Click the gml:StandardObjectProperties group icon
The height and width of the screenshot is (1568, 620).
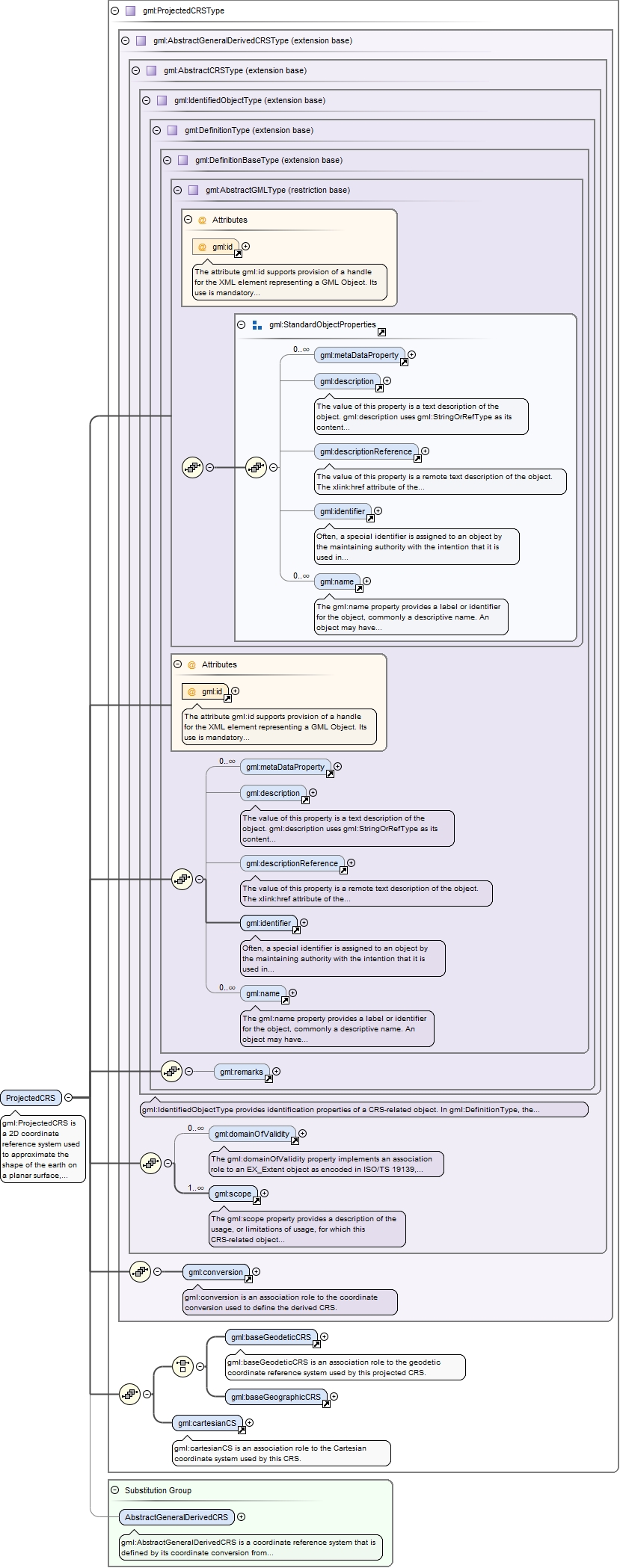257,325
